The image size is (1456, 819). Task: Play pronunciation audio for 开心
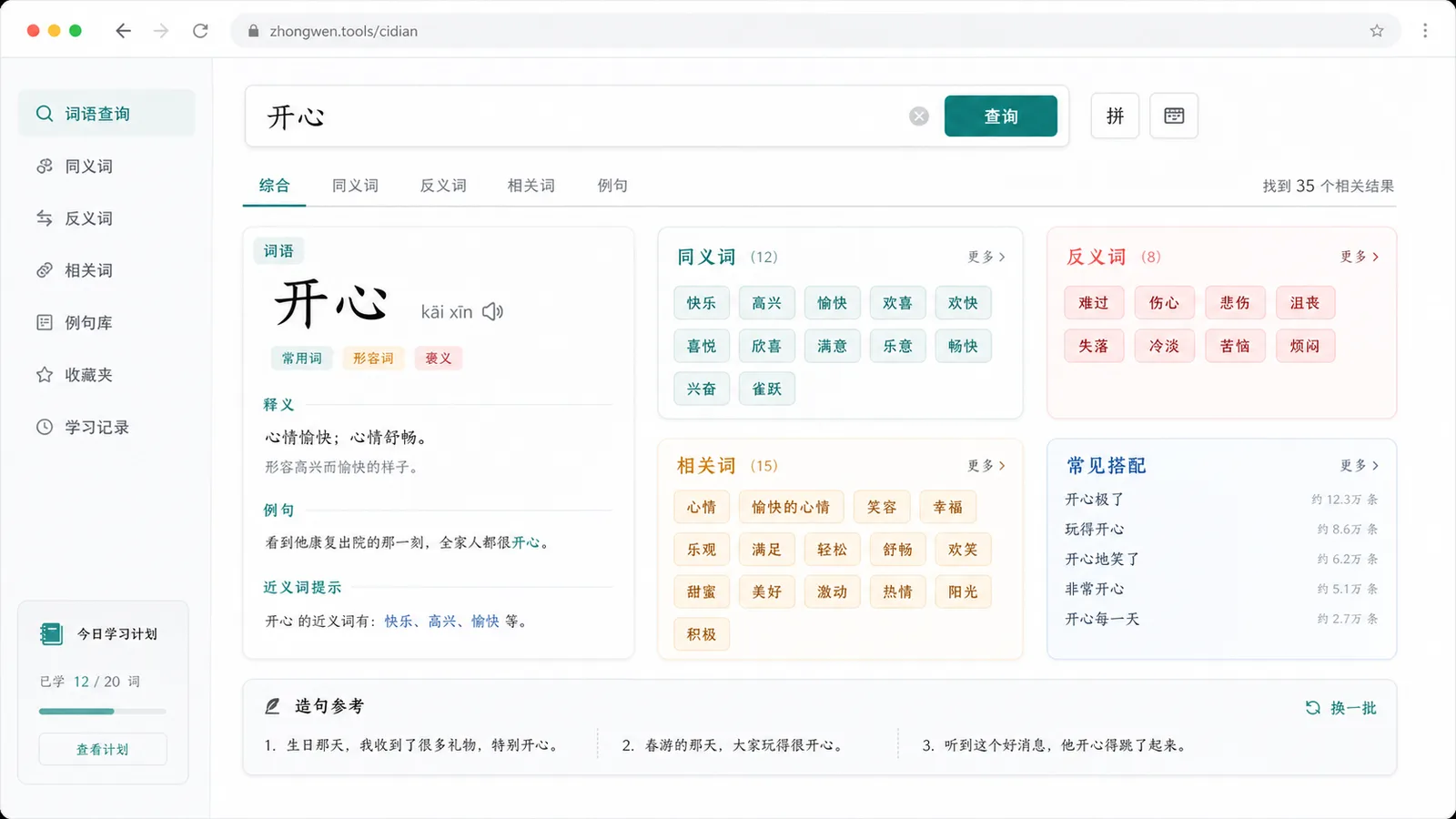pos(492,312)
